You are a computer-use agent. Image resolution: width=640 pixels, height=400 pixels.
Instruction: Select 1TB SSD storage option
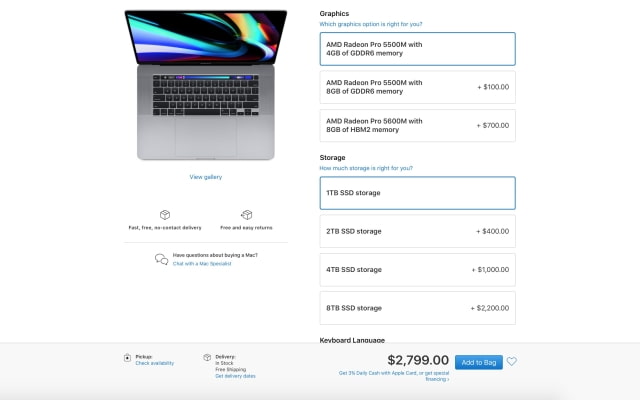click(418, 193)
